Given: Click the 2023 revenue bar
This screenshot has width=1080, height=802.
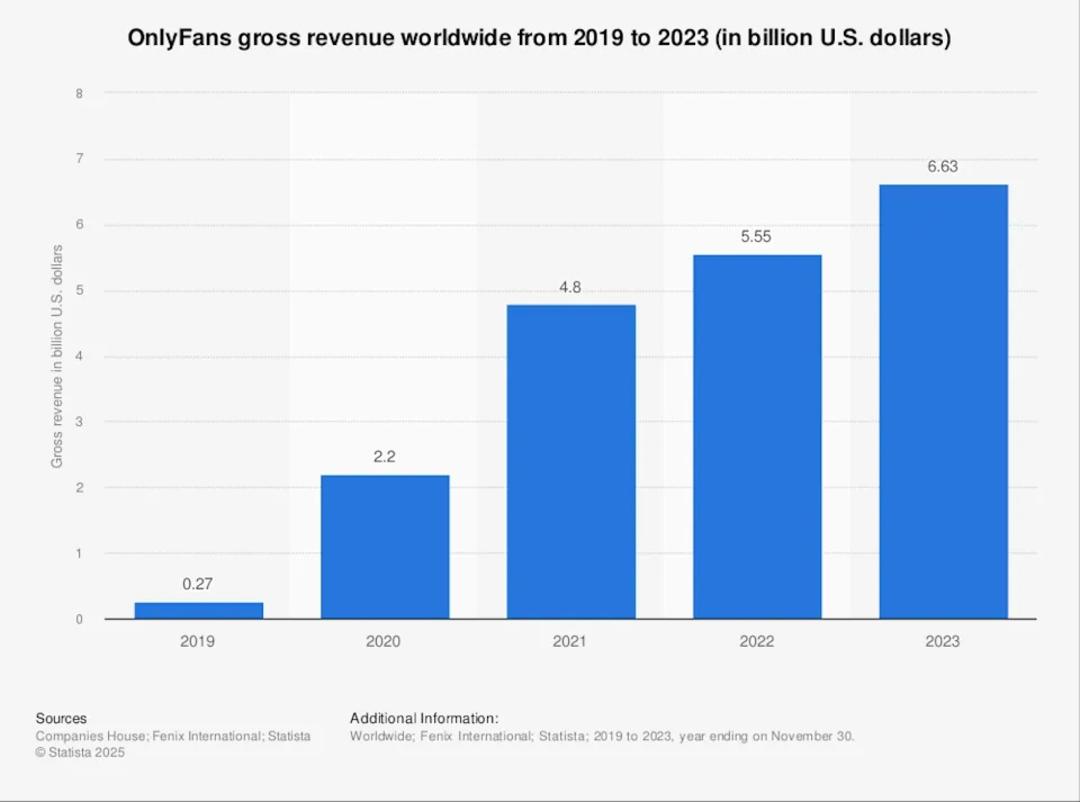Looking at the screenshot, I should coord(944,402).
